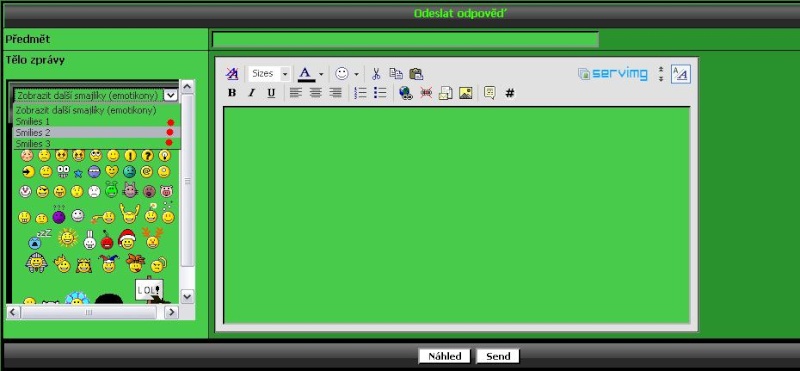Image resolution: width=800 pixels, height=371 pixels.
Task: Switch editor mode with the A/A icon
Action: point(681,74)
